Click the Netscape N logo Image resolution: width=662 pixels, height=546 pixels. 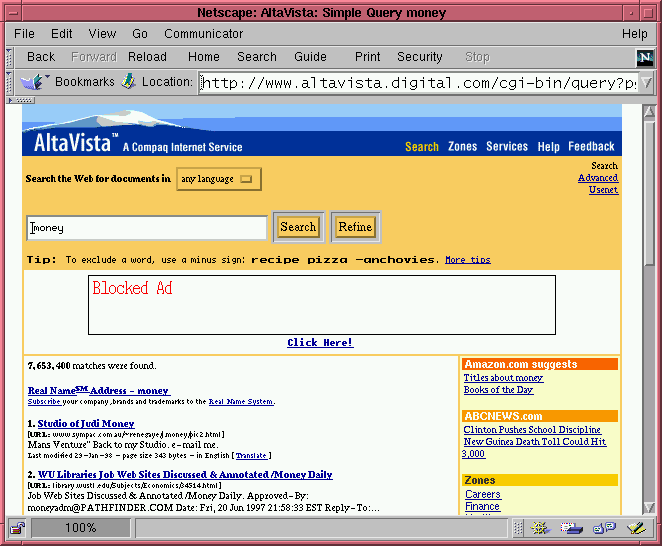[x=645, y=57]
